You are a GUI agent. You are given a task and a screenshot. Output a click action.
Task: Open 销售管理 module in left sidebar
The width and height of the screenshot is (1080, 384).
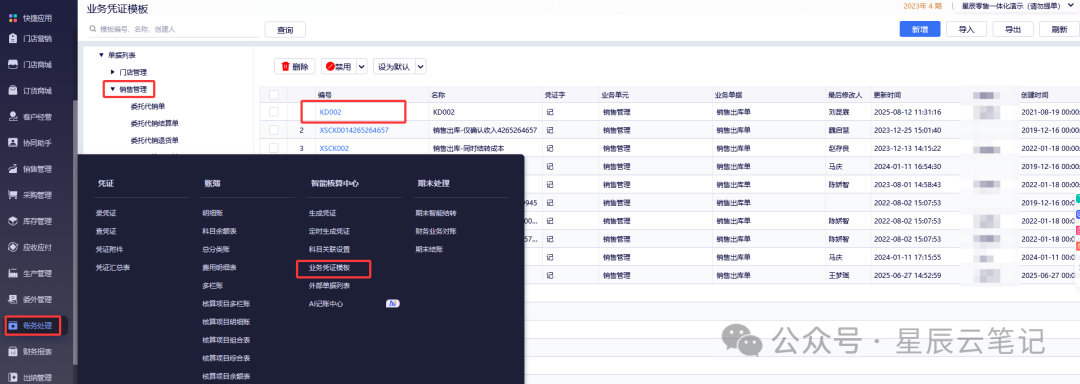tap(30, 169)
